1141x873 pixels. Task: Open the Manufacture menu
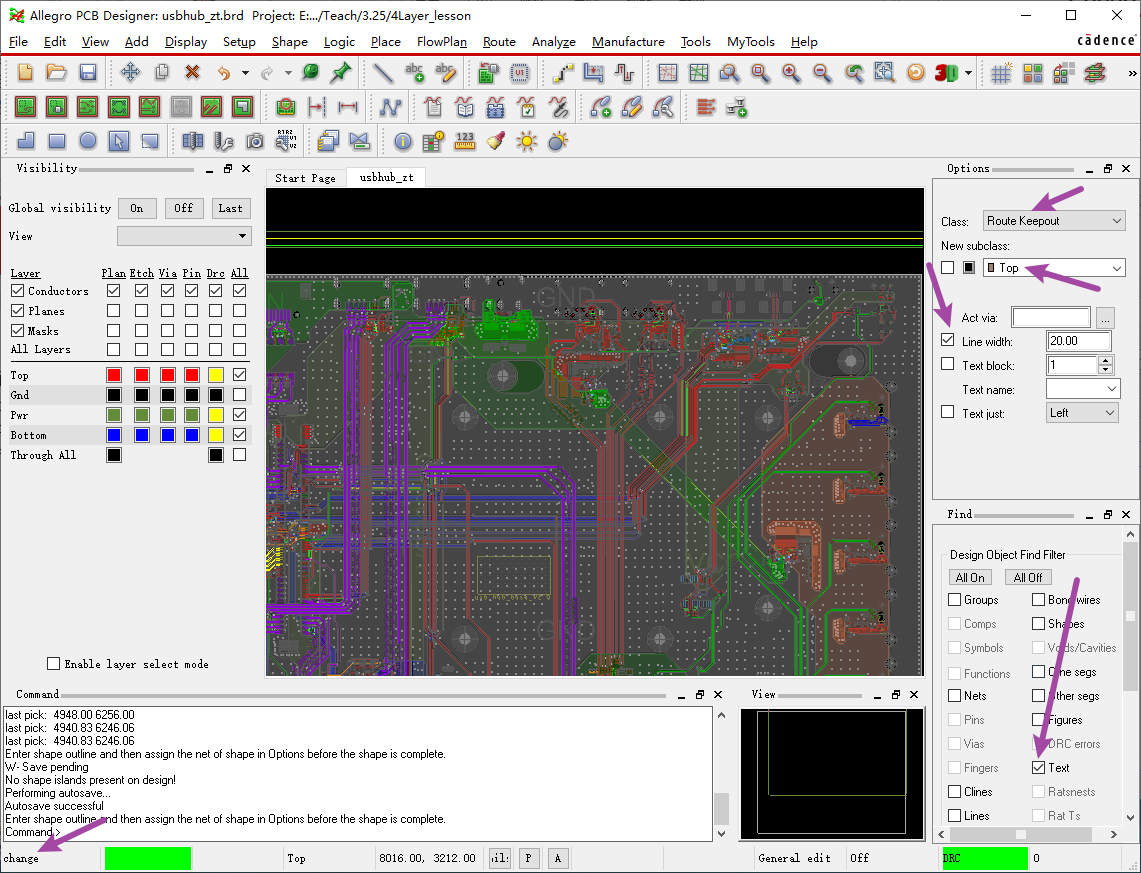pyautogui.click(x=628, y=41)
